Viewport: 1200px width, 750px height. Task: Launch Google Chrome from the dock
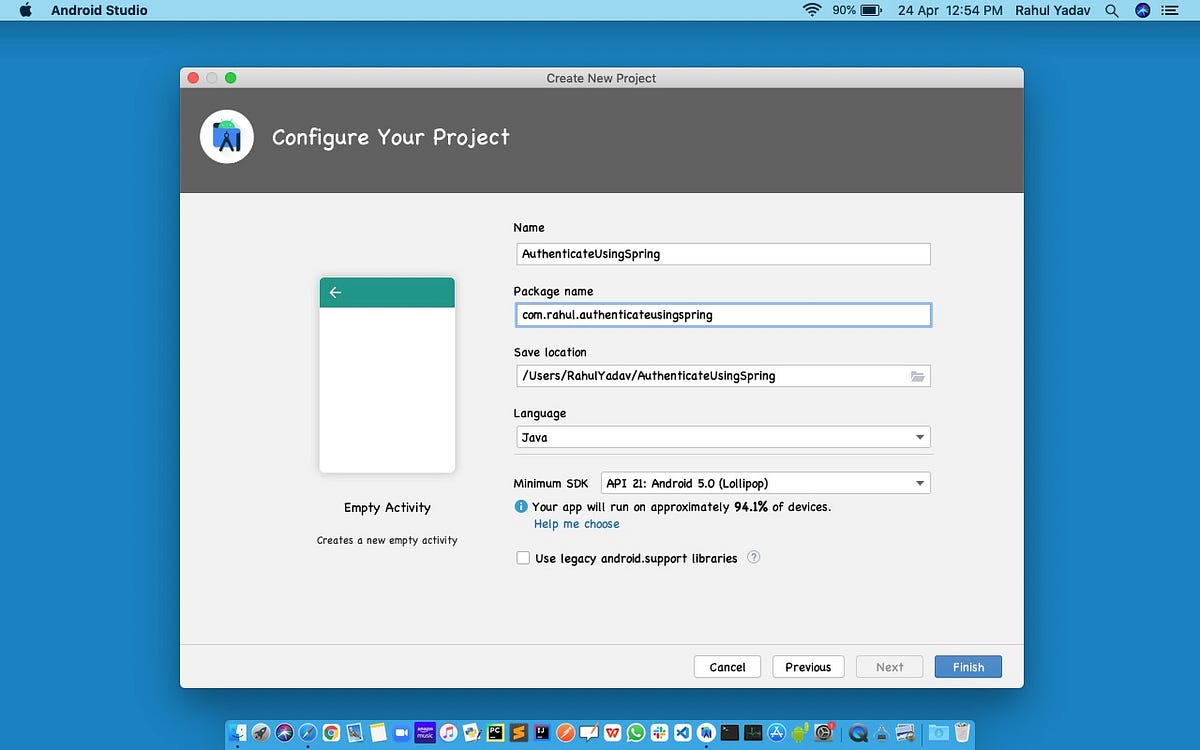click(x=331, y=732)
